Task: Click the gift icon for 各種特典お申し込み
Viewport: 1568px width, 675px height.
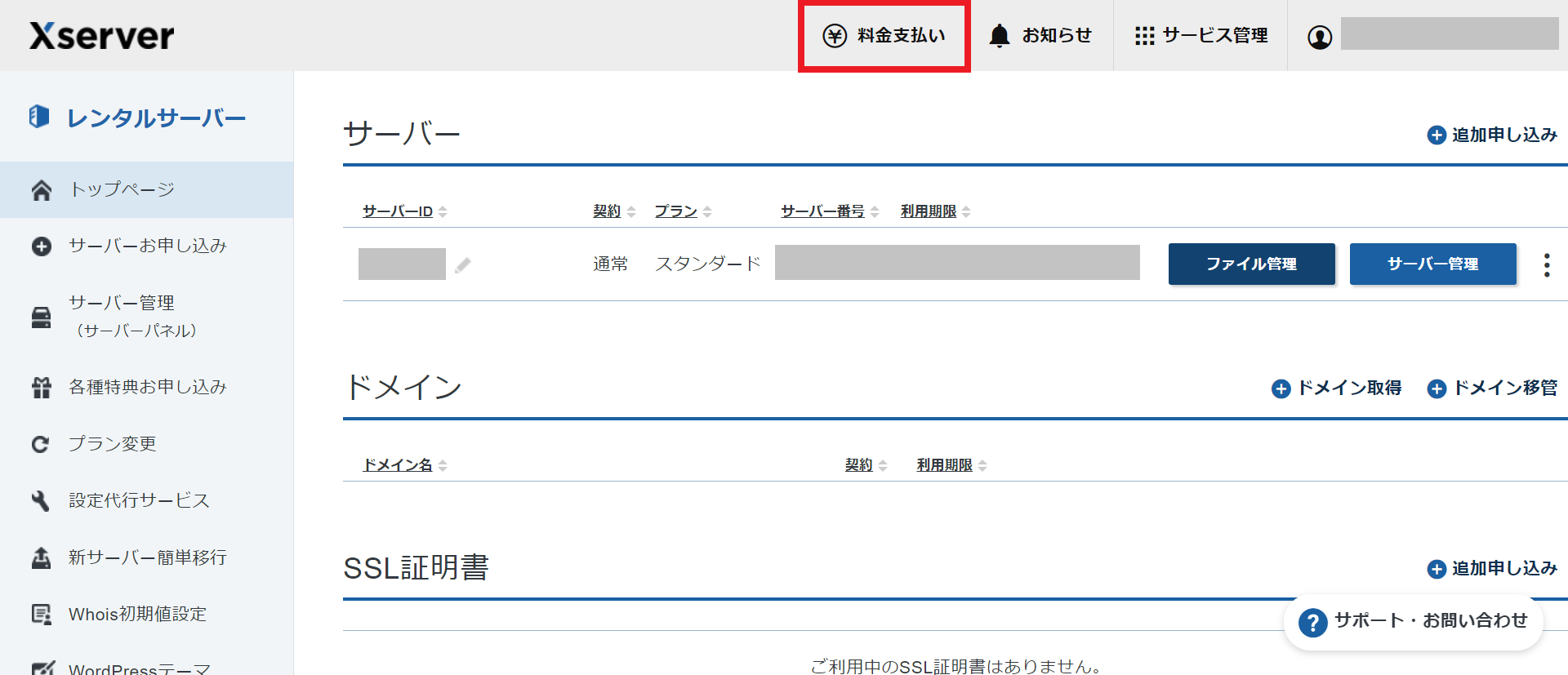Action: pos(41,388)
